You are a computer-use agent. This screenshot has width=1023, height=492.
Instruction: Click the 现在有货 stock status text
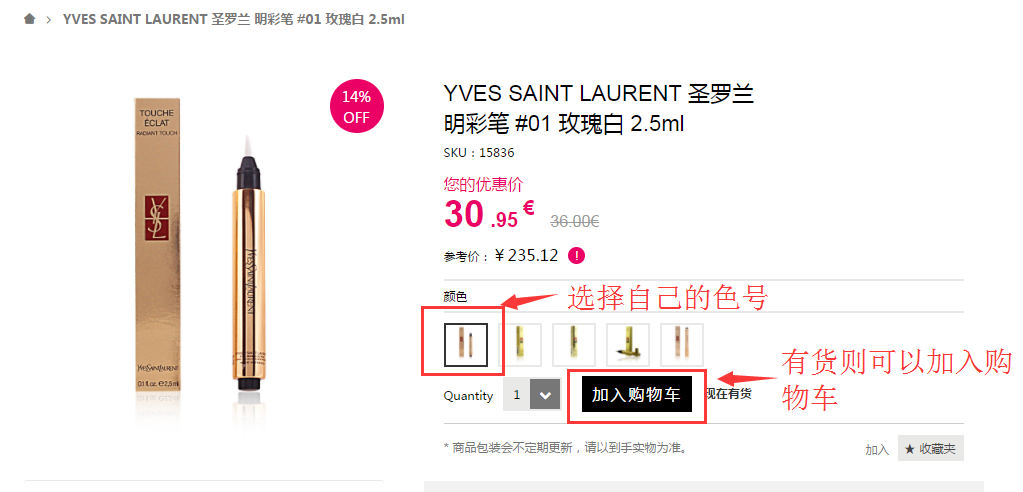[729, 393]
